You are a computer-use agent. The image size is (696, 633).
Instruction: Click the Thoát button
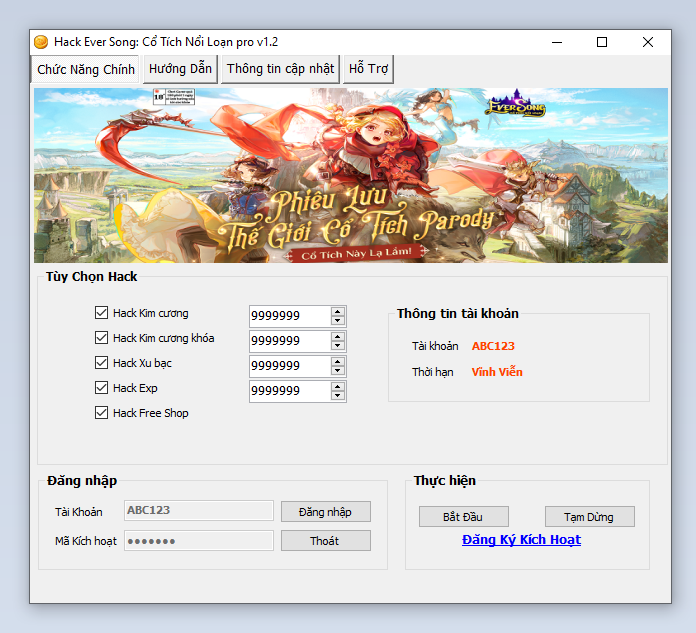[x=325, y=541]
